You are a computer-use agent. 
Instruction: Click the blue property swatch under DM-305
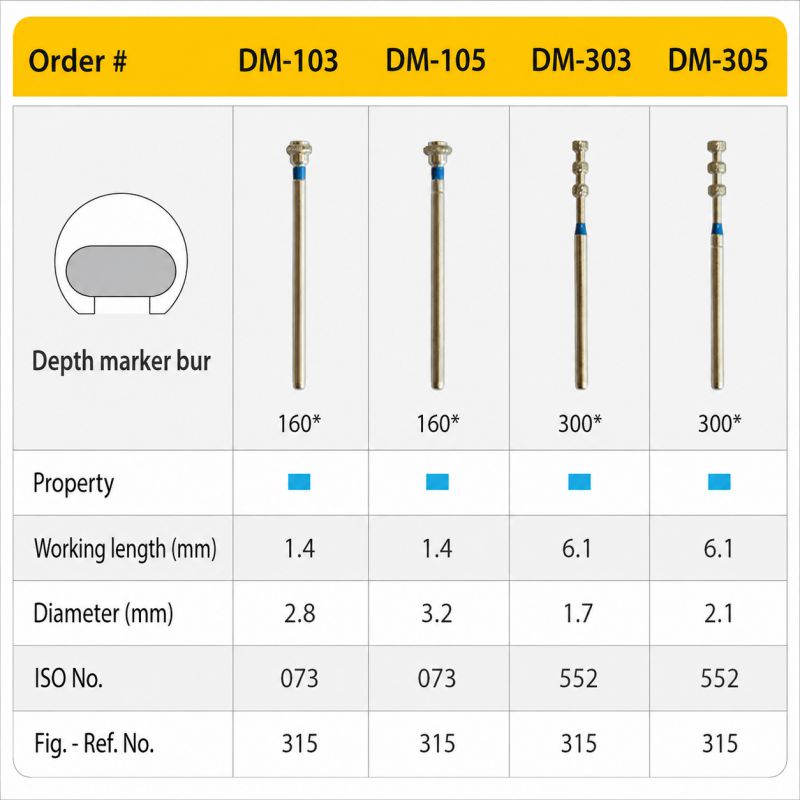(x=719, y=482)
